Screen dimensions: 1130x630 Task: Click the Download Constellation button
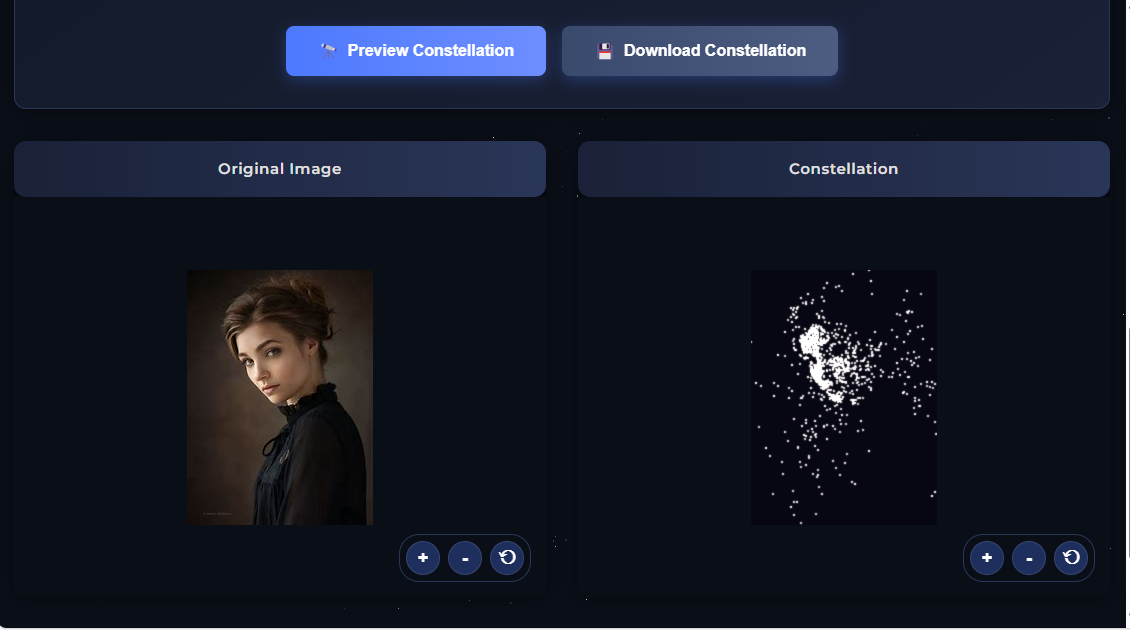pos(700,51)
